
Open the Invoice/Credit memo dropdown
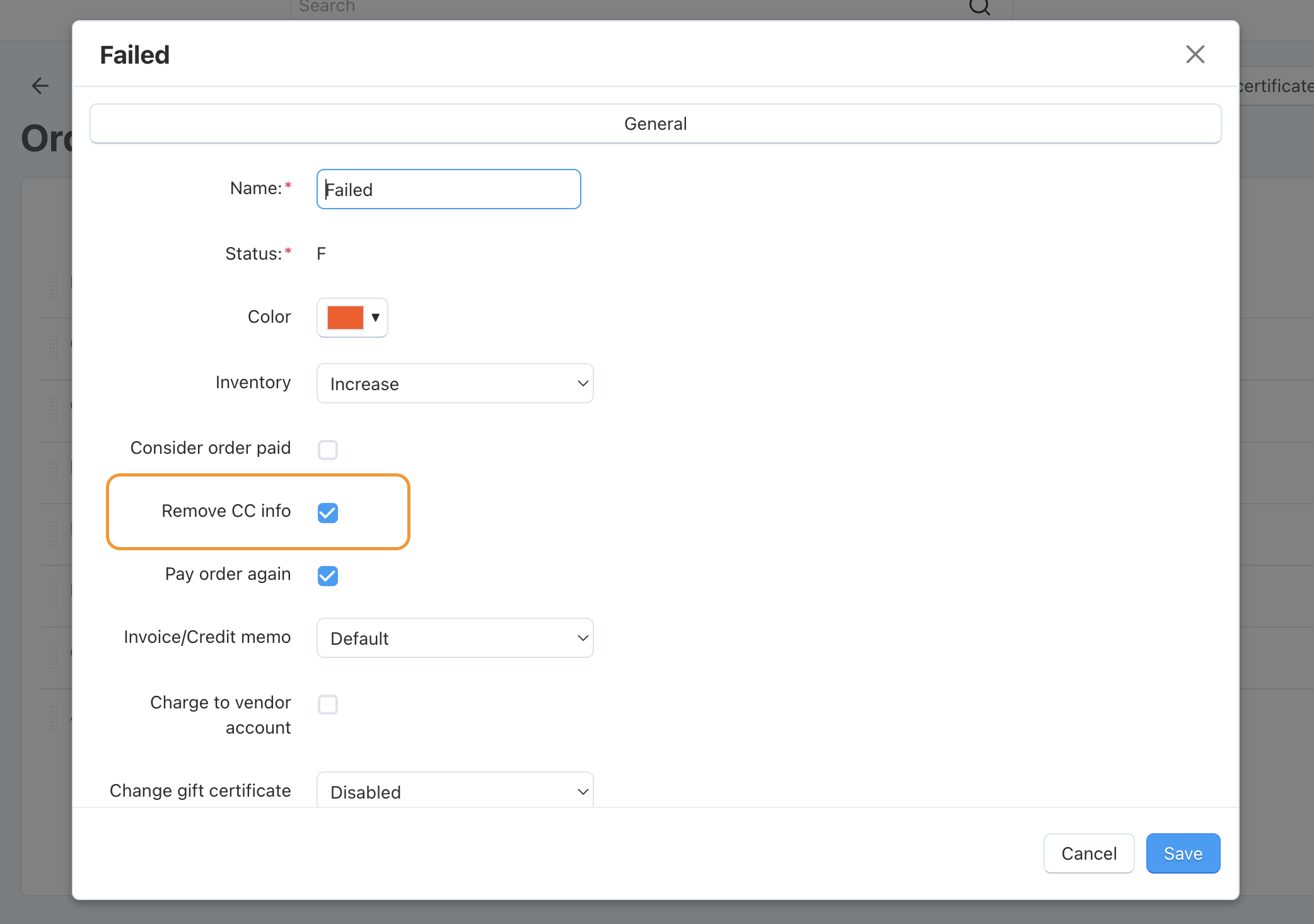click(x=455, y=638)
